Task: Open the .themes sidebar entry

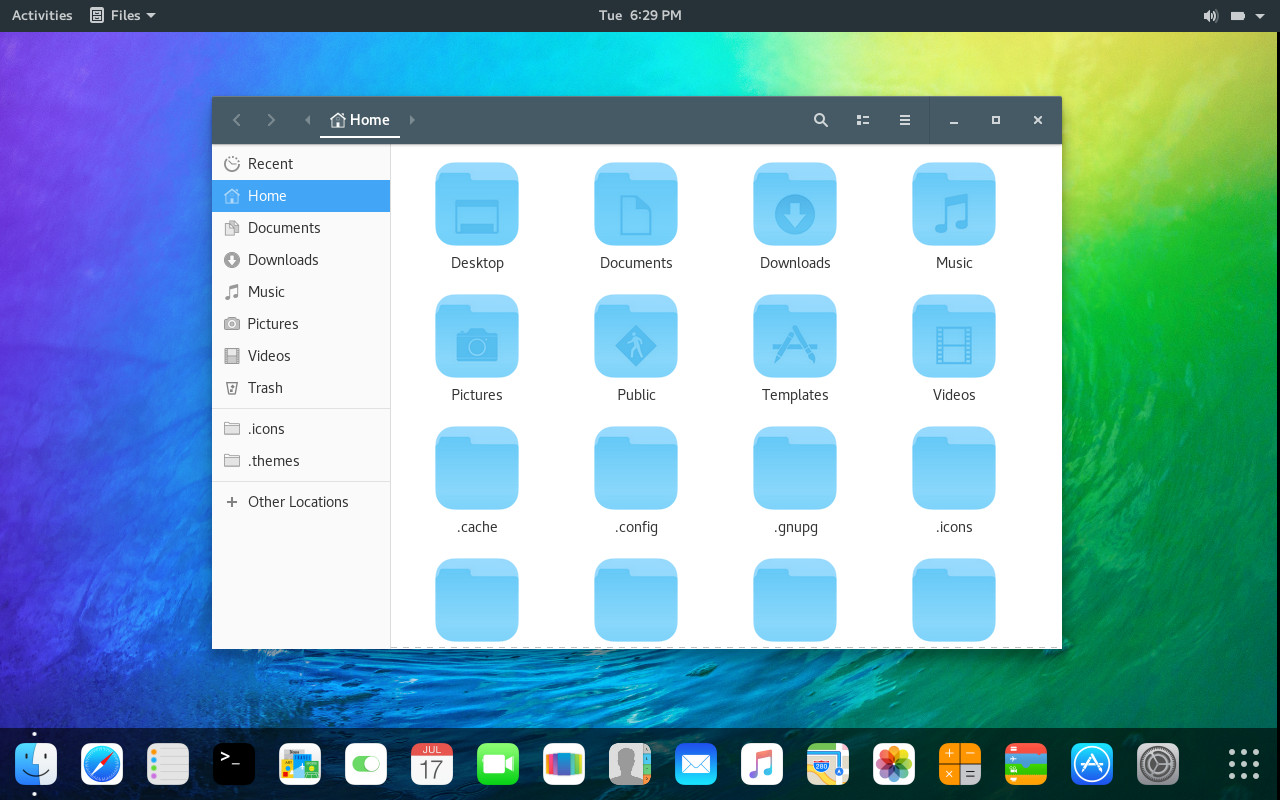Action: pos(272,461)
